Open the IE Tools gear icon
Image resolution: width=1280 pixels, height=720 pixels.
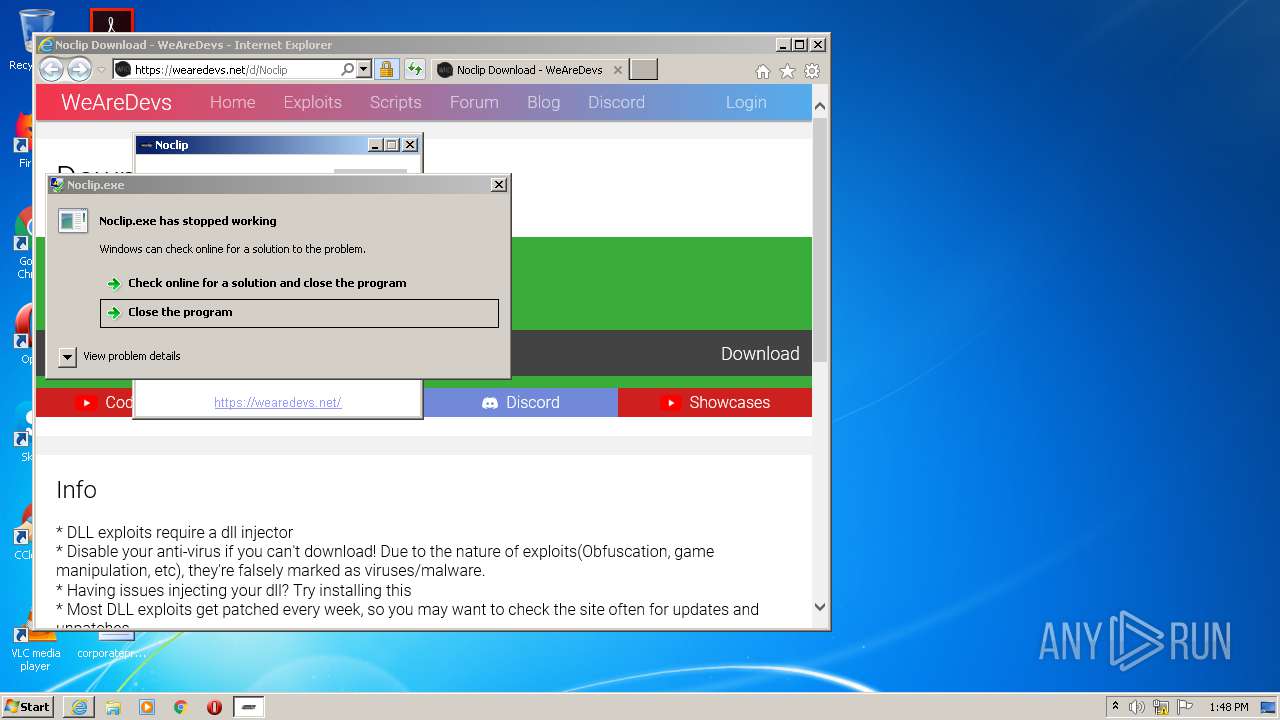[812, 71]
